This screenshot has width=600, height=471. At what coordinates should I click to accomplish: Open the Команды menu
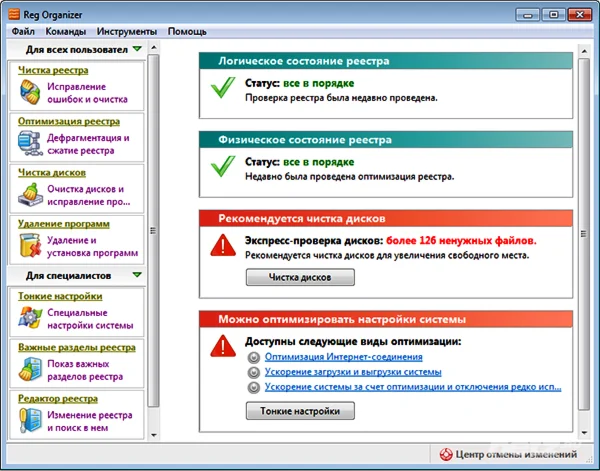65,31
